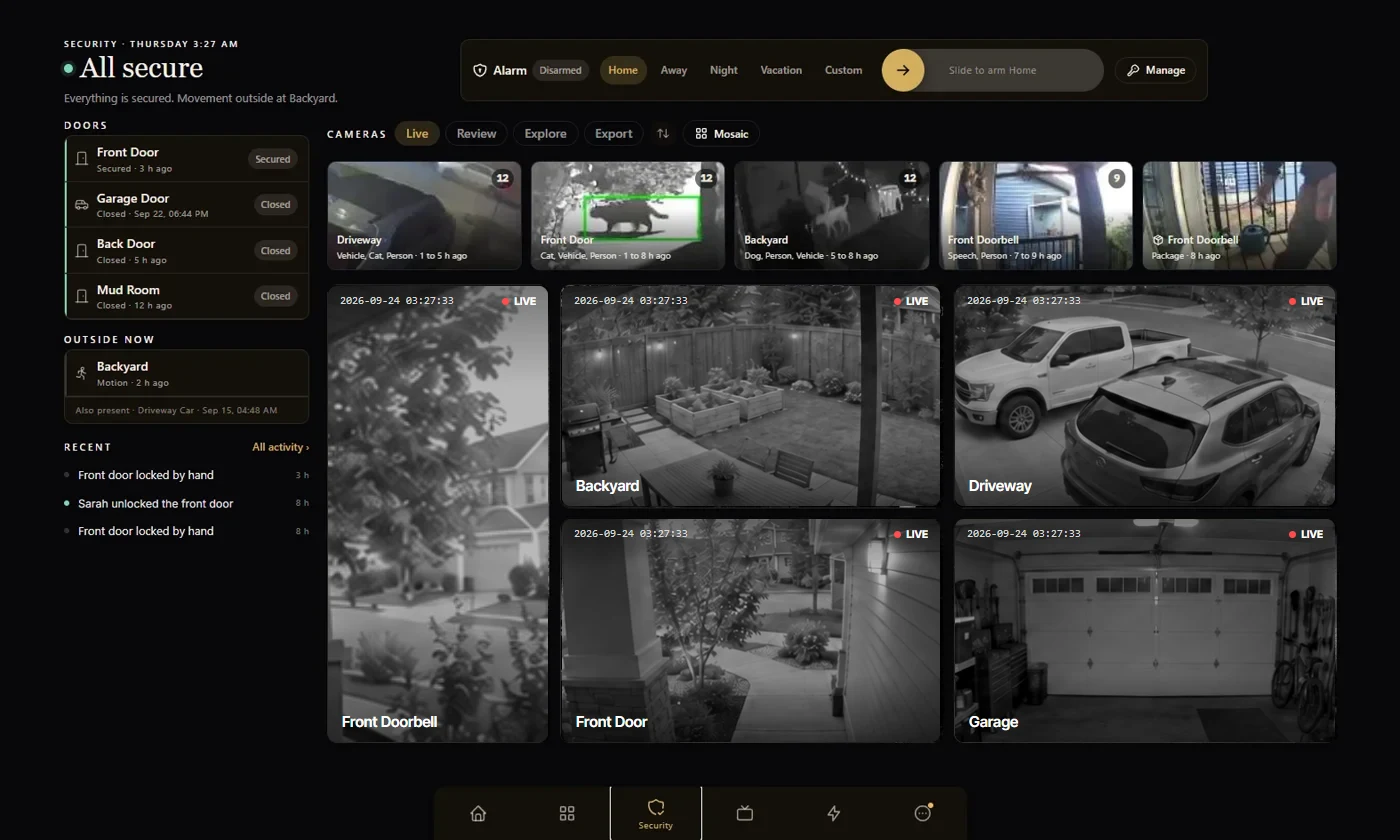Click the Back Door door icon

tap(82, 250)
